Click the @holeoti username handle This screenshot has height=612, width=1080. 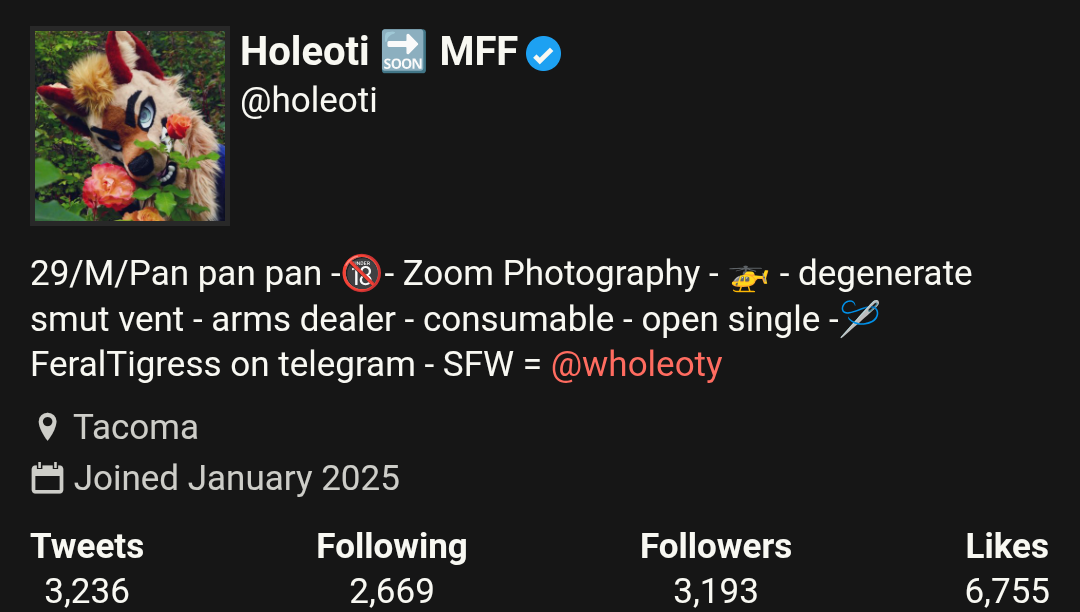click(309, 101)
